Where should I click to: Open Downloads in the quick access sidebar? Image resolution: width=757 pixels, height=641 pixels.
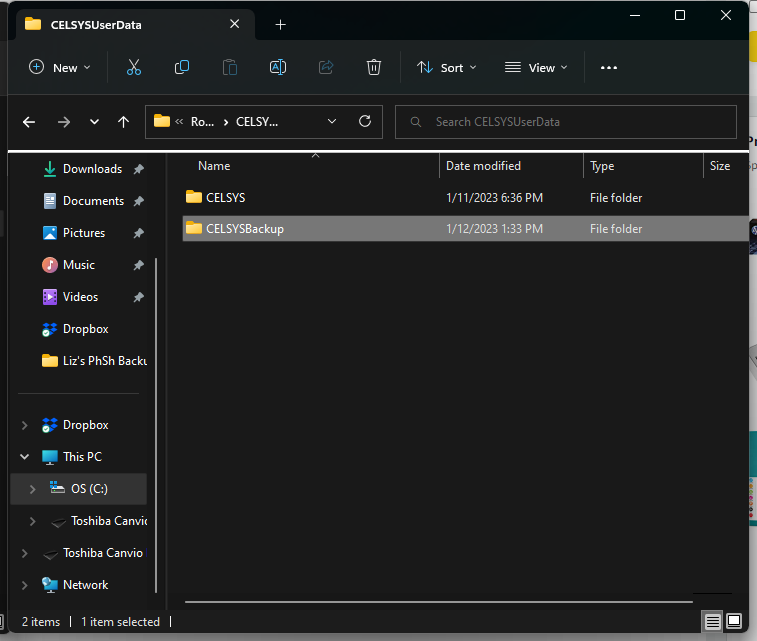click(x=92, y=169)
